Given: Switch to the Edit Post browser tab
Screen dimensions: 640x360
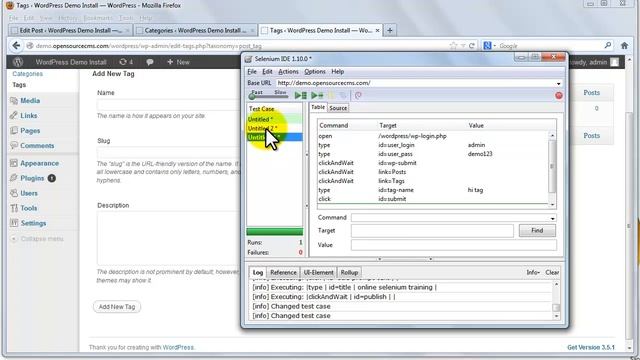Looking at the screenshot, I should click(x=70, y=31).
